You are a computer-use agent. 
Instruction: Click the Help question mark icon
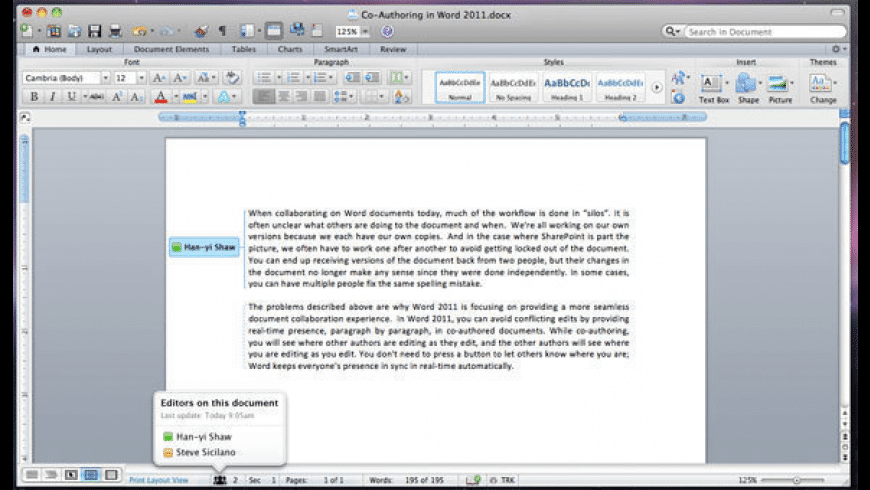pos(387,31)
